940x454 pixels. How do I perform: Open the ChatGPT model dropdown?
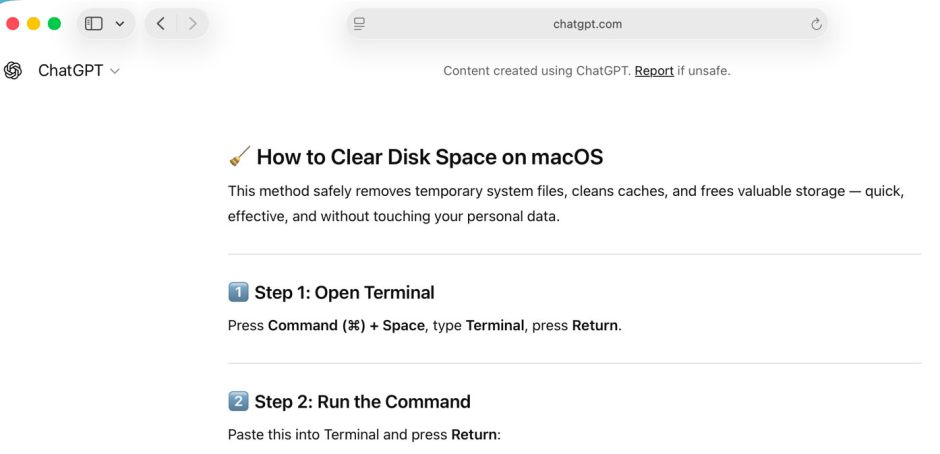pos(79,71)
